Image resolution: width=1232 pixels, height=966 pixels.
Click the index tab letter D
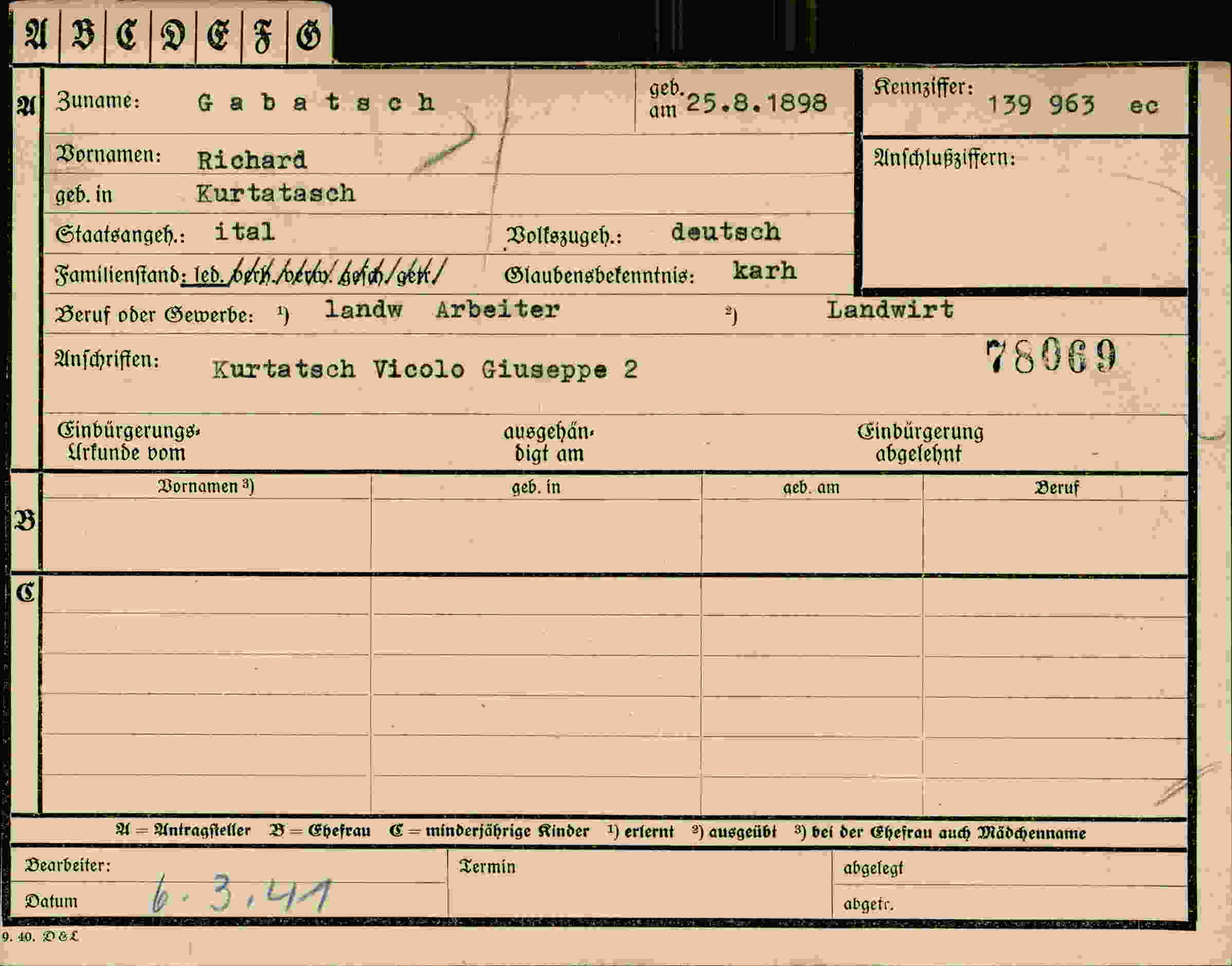(173, 35)
